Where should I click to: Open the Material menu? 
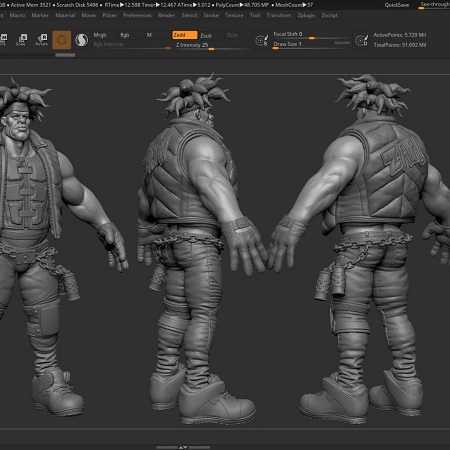point(65,15)
